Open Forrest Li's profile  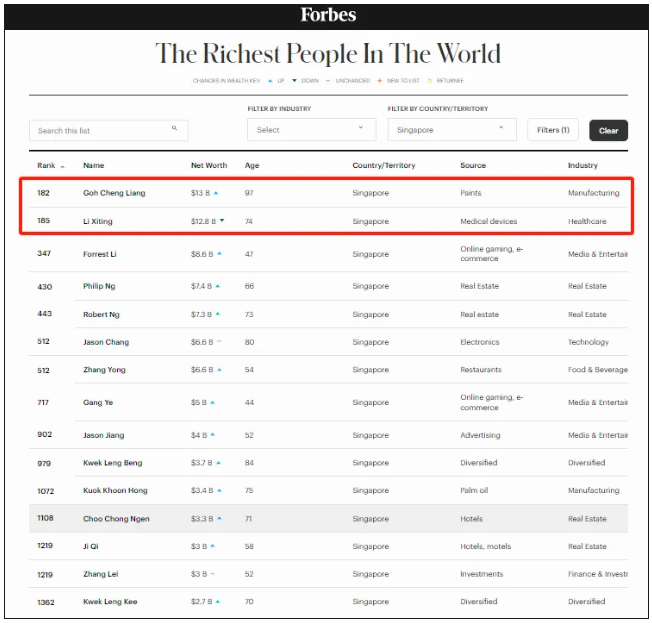[100, 254]
